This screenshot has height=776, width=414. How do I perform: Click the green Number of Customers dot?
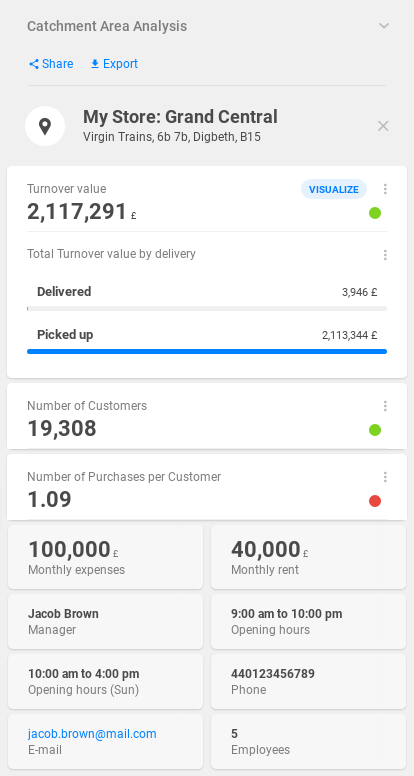pyautogui.click(x=375, y=430)
